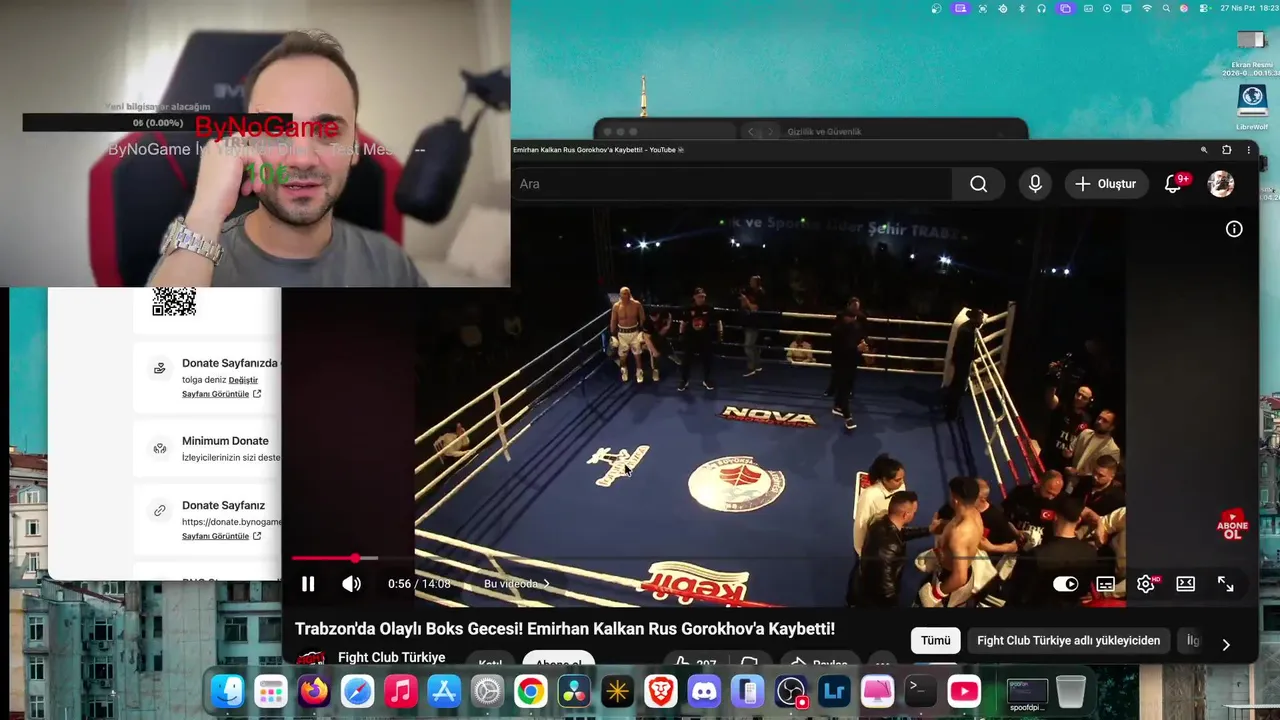Viewport: 1280px width, 720px height.
Task: Click 'Sayfanı Görüntüle' under Donate Sayfanız
Action: pyautogui.click(x=221, y=536)
